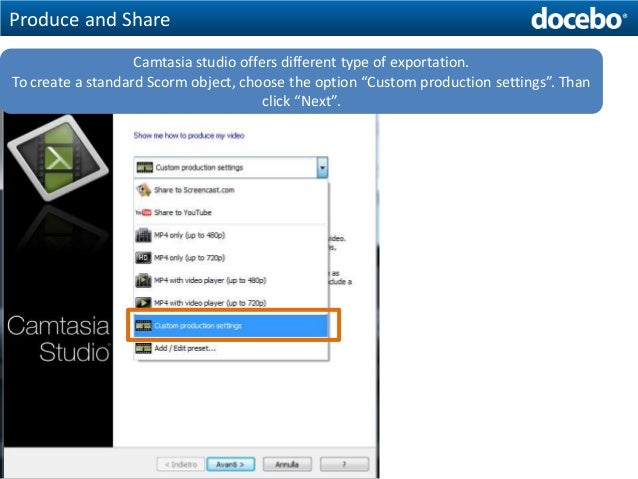This screenshot has width=638, height=479.
Task: Click the Custom production settings combo box field
Action: coord(230,167)
